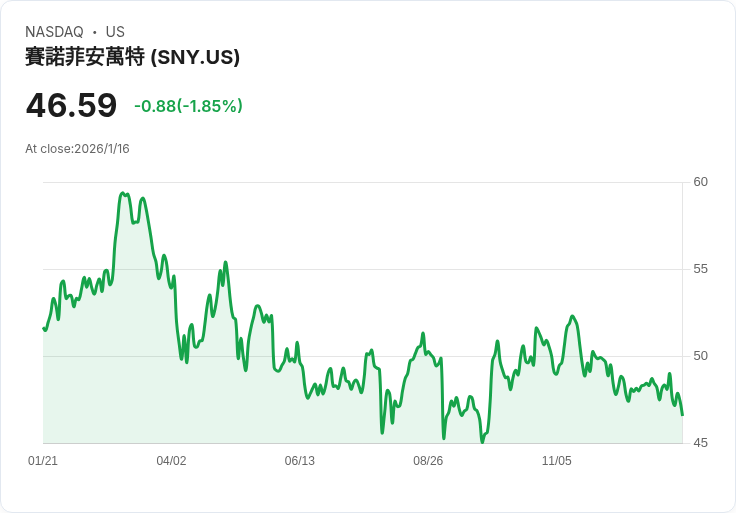Select the 55 y-axis price label
Viewport: 736px width, 513px height.
coord(700,269)
